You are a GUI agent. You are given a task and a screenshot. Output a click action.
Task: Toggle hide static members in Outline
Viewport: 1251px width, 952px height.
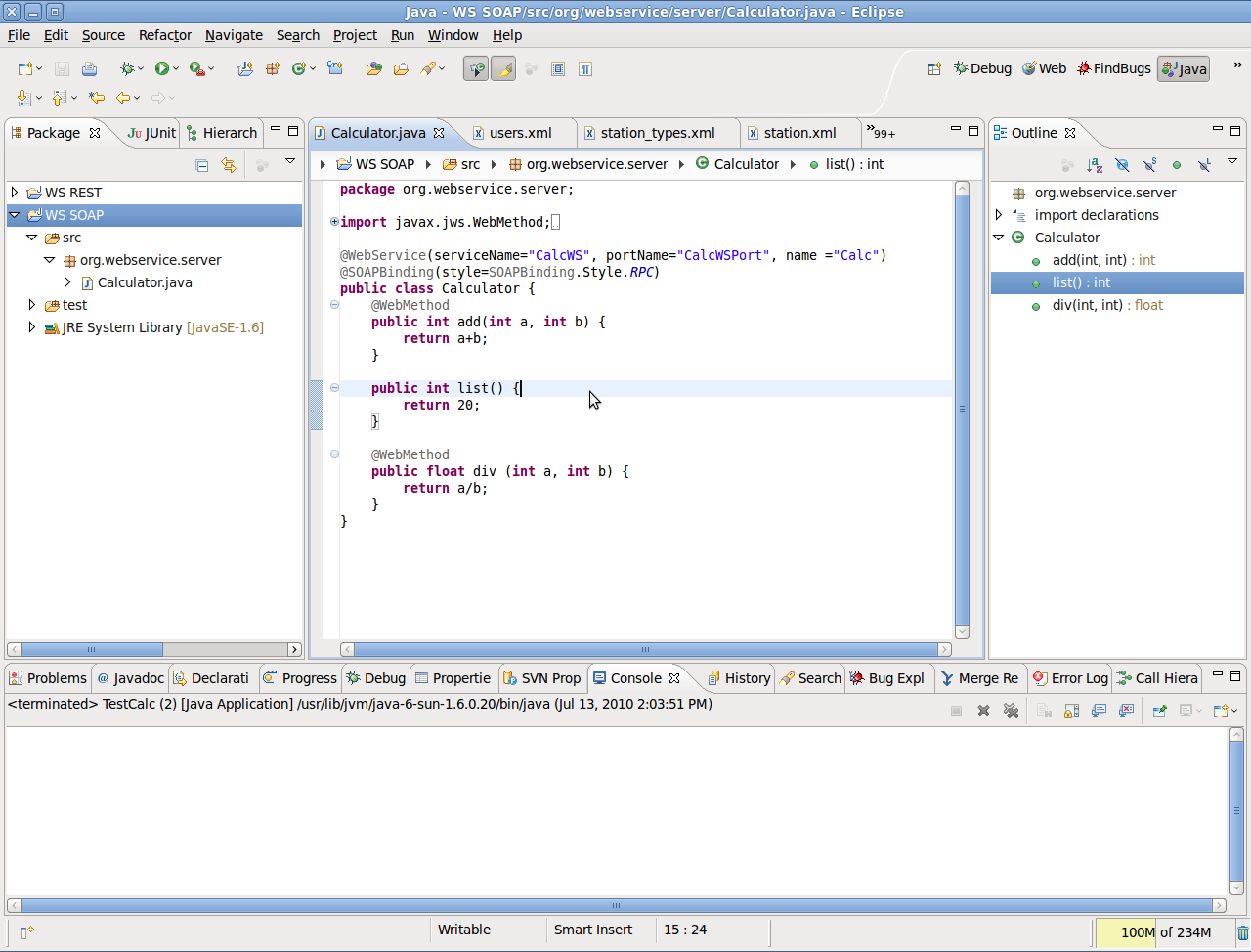[x=1149, y=165]
